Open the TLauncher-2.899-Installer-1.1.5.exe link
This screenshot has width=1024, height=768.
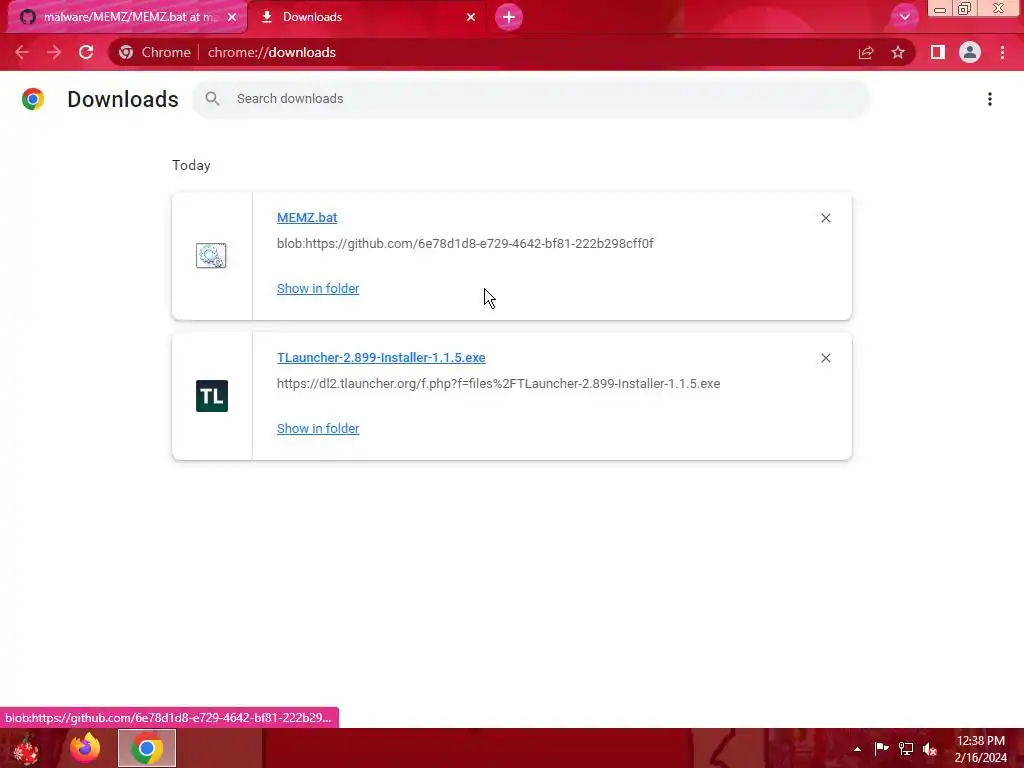tap(381, 358)
